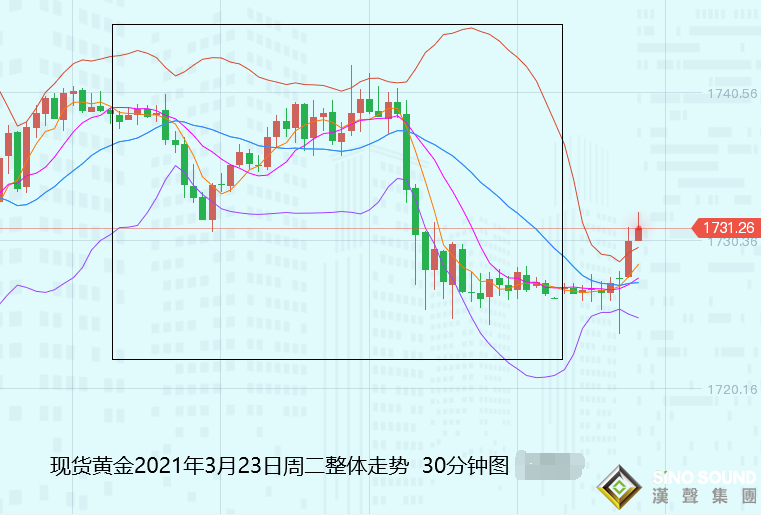Screen dimensions: 761x515
Task: Click the 30分钟图 timeframe label
Action: coord(466,466)
